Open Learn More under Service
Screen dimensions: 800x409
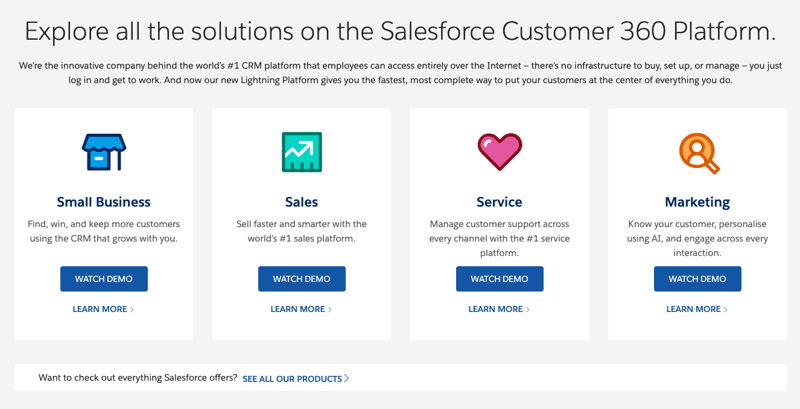click(496, 310)
